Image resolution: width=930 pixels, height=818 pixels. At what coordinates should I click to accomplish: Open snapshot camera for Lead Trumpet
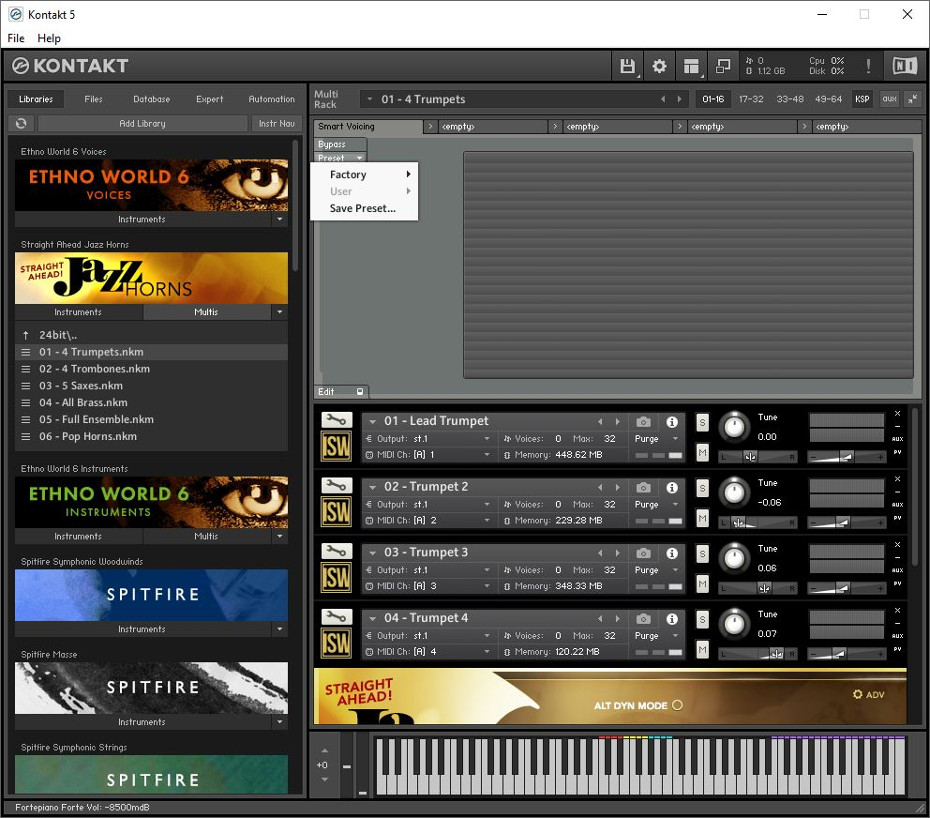tap(643, 422)
